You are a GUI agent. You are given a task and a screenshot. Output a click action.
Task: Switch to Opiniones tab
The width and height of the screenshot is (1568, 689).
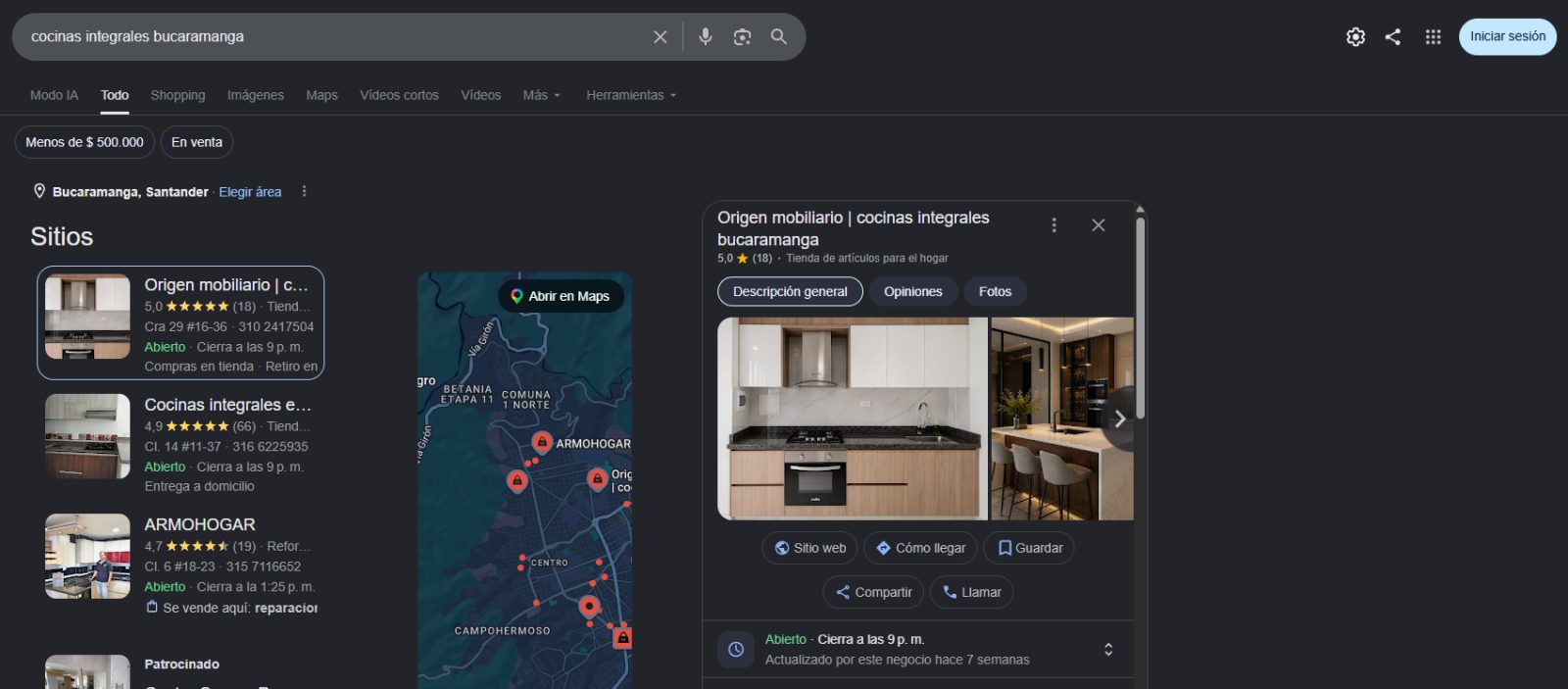pos(912,291)
